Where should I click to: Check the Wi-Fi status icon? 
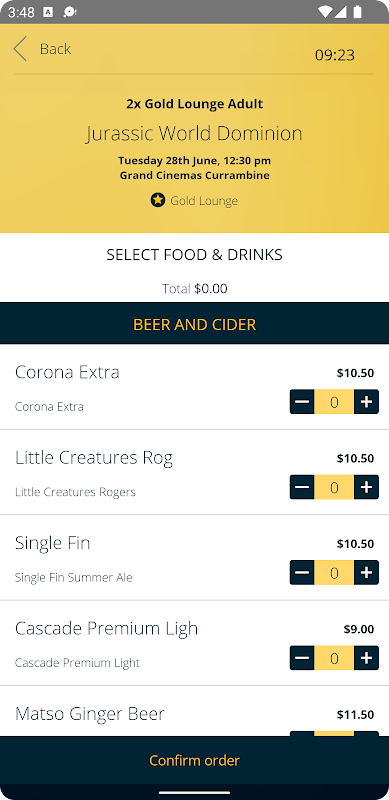pos(325,12)
